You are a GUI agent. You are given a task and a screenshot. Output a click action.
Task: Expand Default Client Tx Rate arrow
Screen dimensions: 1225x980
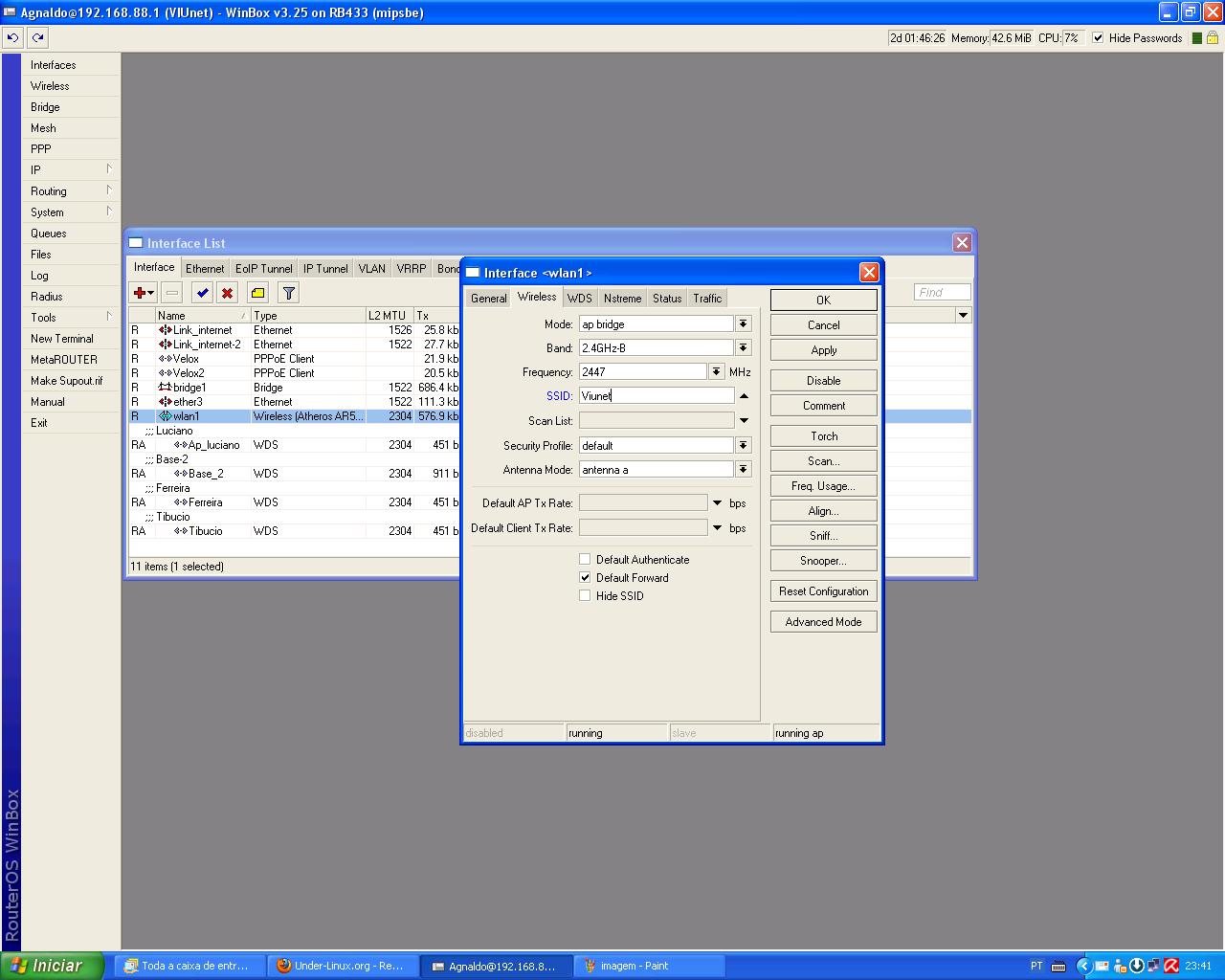pos(717,527)
